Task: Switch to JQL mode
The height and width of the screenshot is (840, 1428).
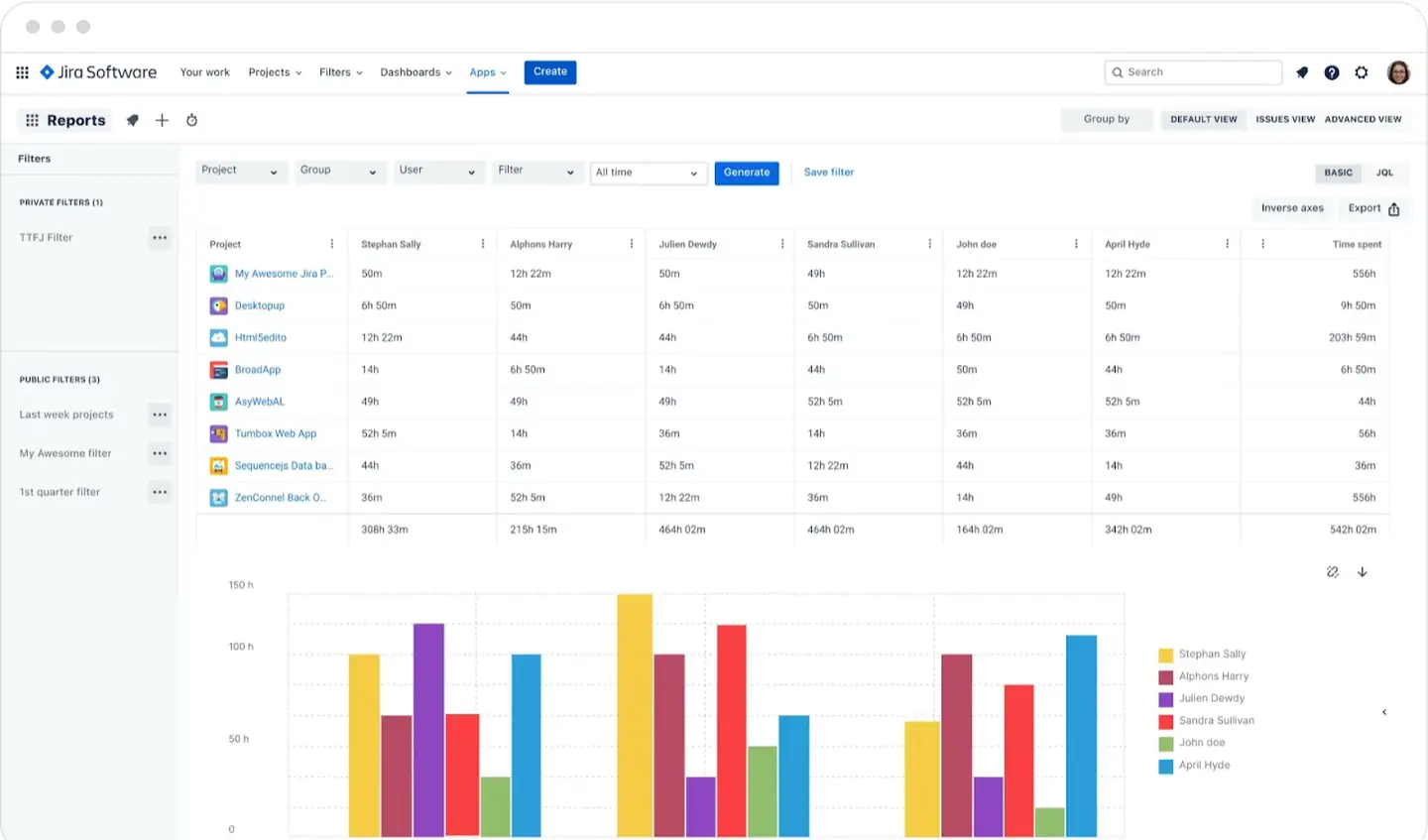Action: 1385,173
